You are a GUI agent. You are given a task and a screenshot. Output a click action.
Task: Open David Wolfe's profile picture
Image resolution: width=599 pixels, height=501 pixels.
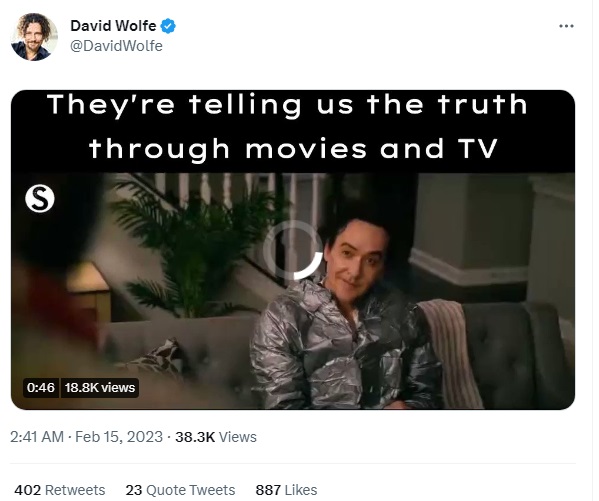[x=34, y=37]
